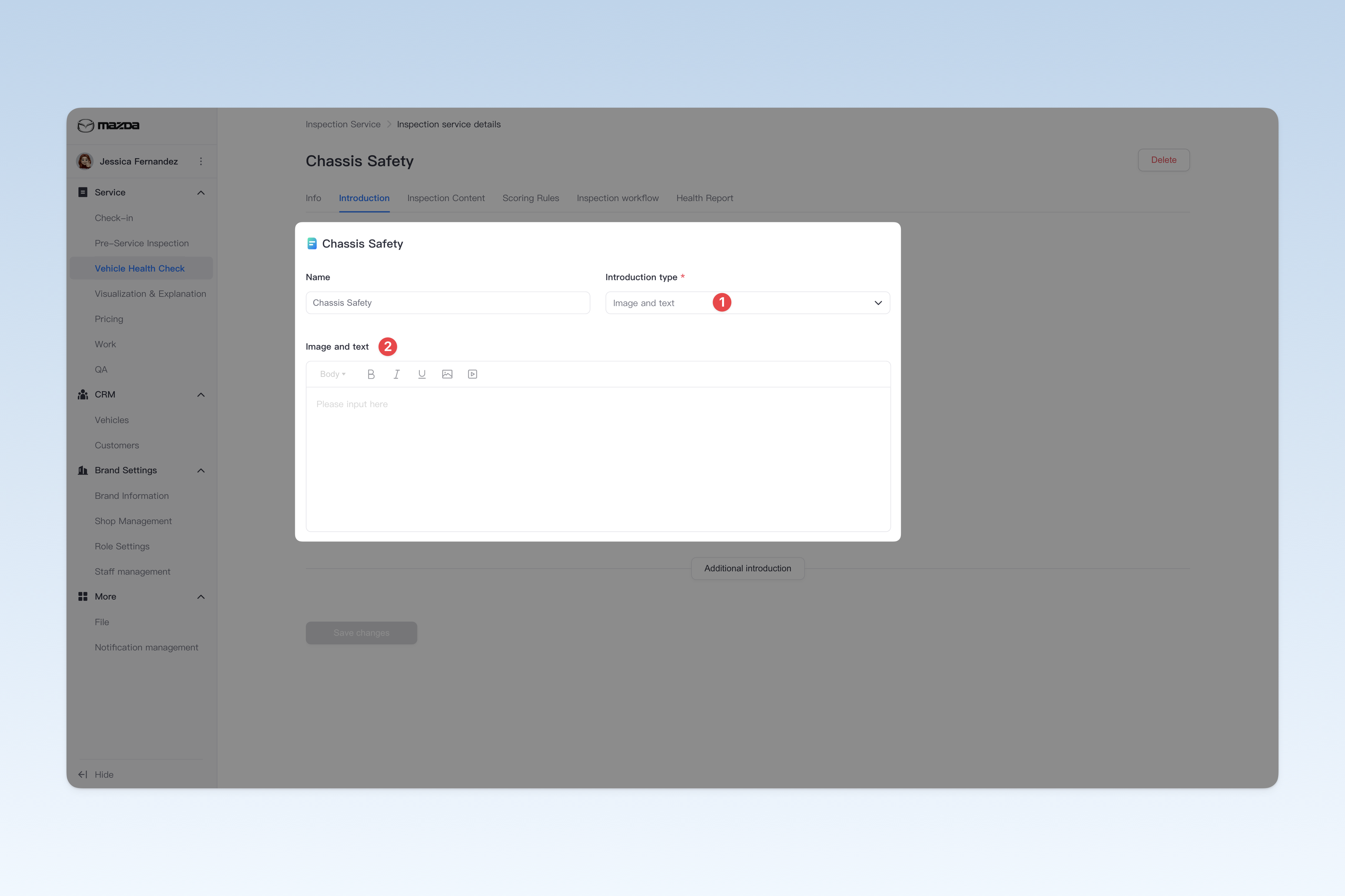Collapse the CRM section chevron
This screenshot has width=1345, height=896.
point(201,395)
